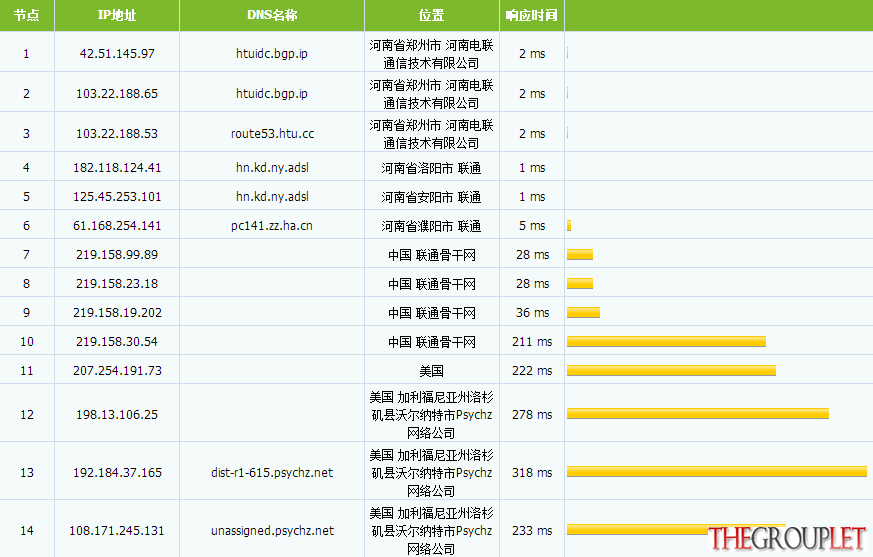Image resolution: width=873 pixels, height=557 pixels.
Task: Select IP address 182.118.124.41
Action: point(117,168)
